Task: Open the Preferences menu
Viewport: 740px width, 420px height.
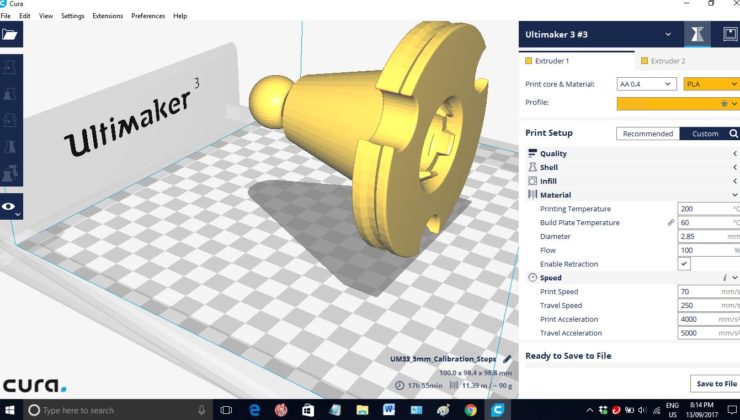Action: tap(148, 16)
